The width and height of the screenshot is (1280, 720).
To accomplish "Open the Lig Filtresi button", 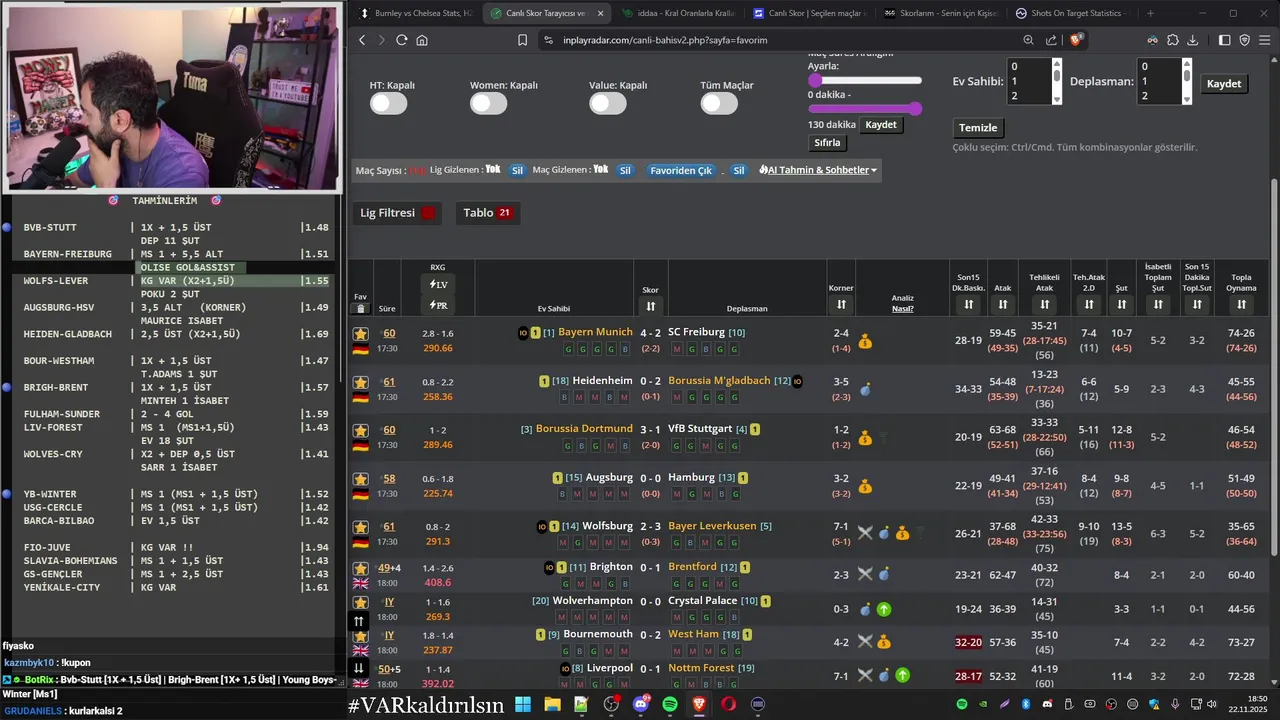I will coord(397,213).
